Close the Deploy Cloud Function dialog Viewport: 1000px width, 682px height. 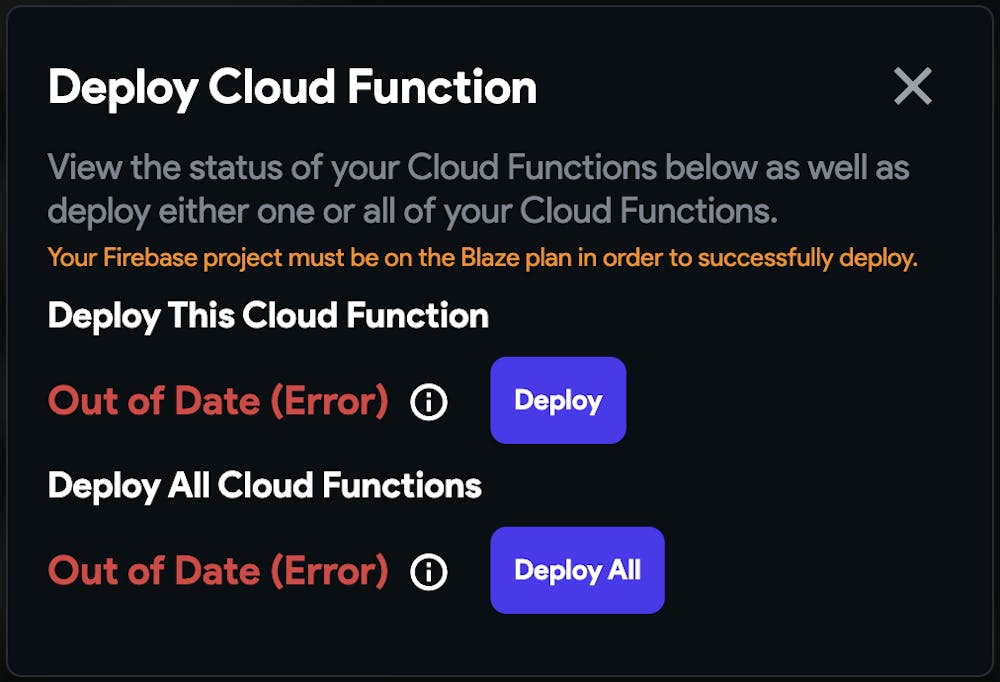[x=912, y=87]
